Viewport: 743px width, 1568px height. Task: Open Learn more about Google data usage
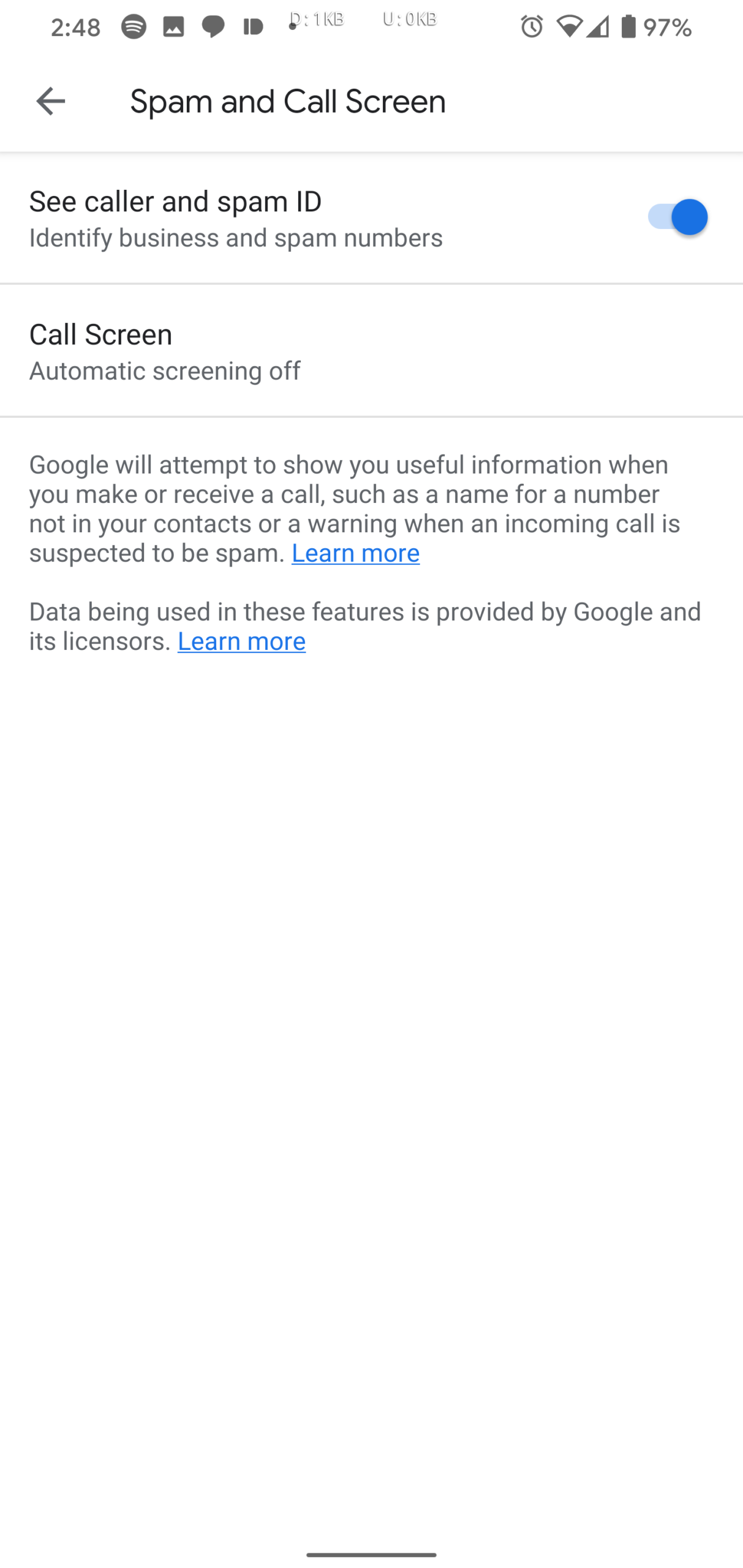[241, 641]
